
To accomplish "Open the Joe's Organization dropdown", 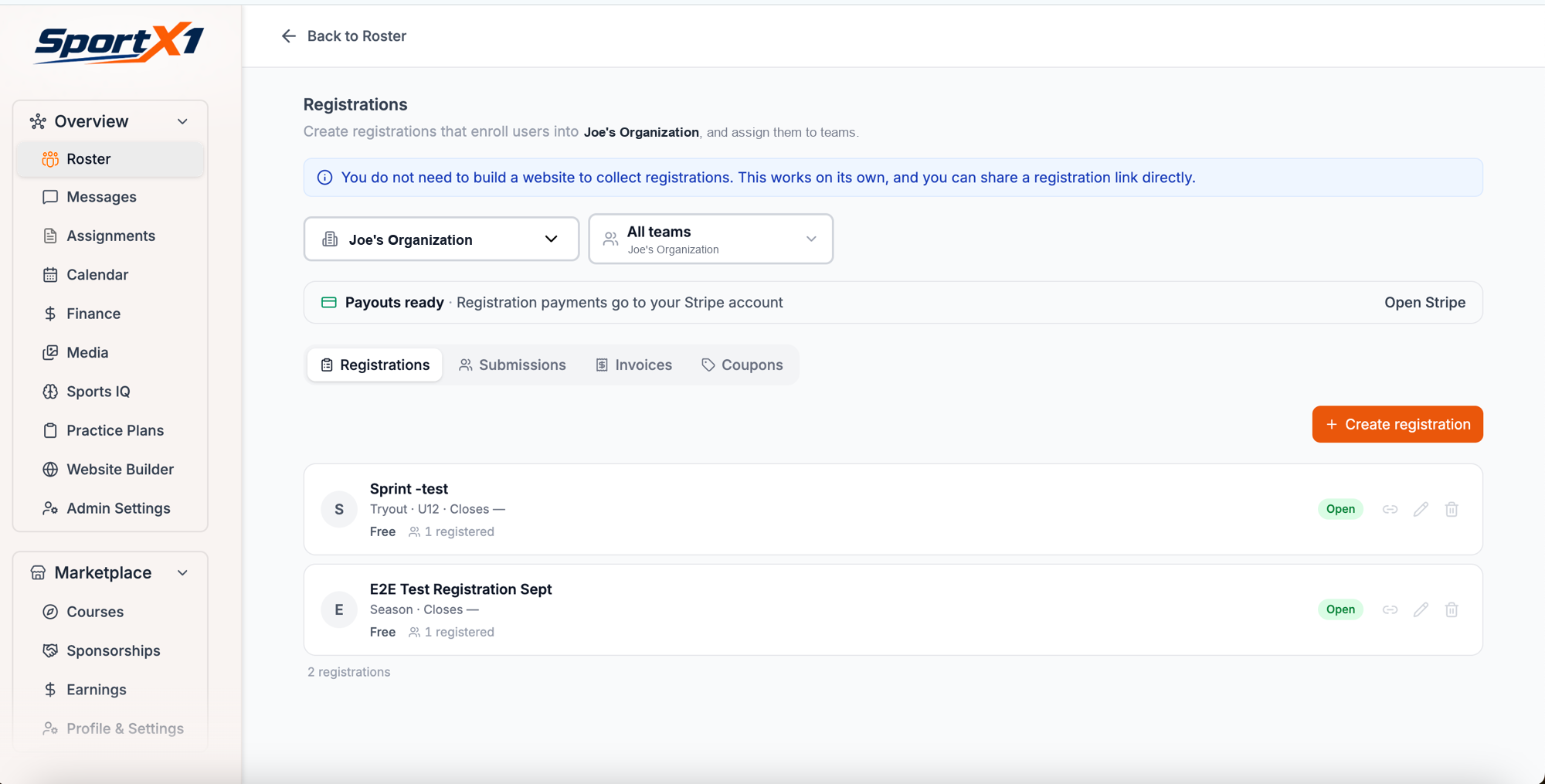I will point(441,239).
